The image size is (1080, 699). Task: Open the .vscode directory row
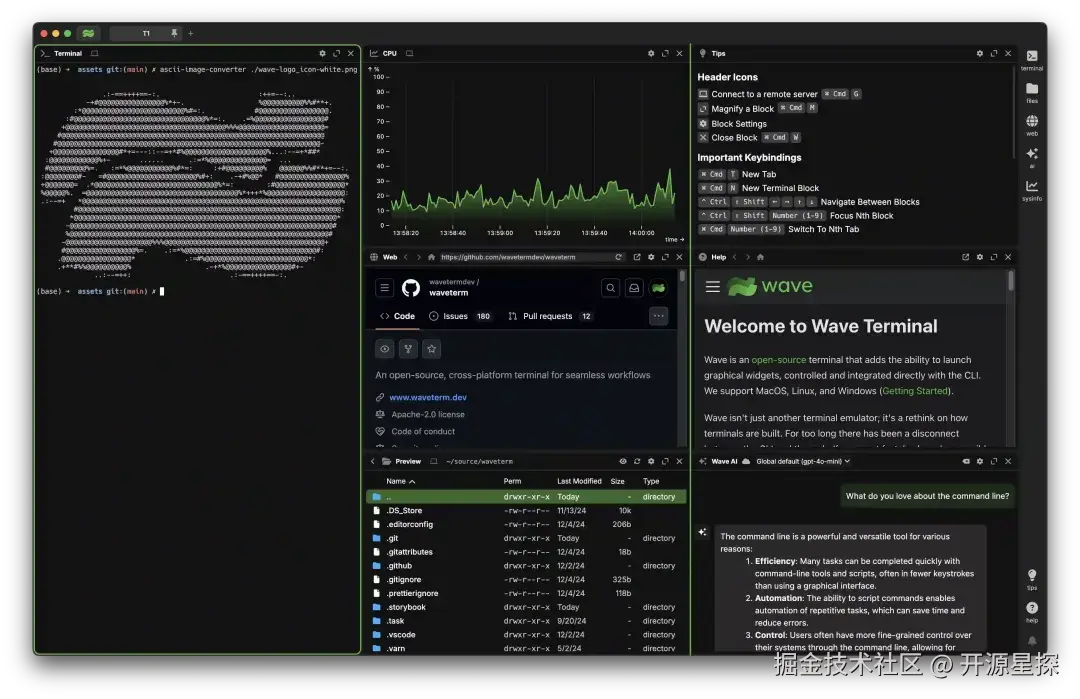(526, 634)
